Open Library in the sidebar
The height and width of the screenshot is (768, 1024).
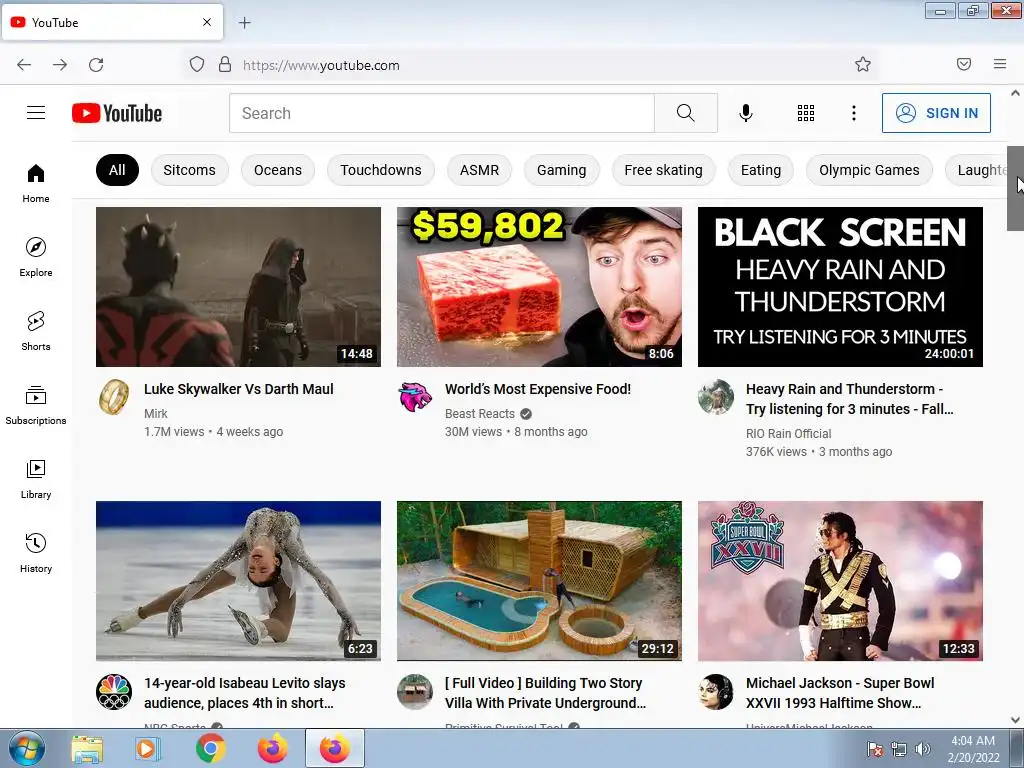[36, 479]
